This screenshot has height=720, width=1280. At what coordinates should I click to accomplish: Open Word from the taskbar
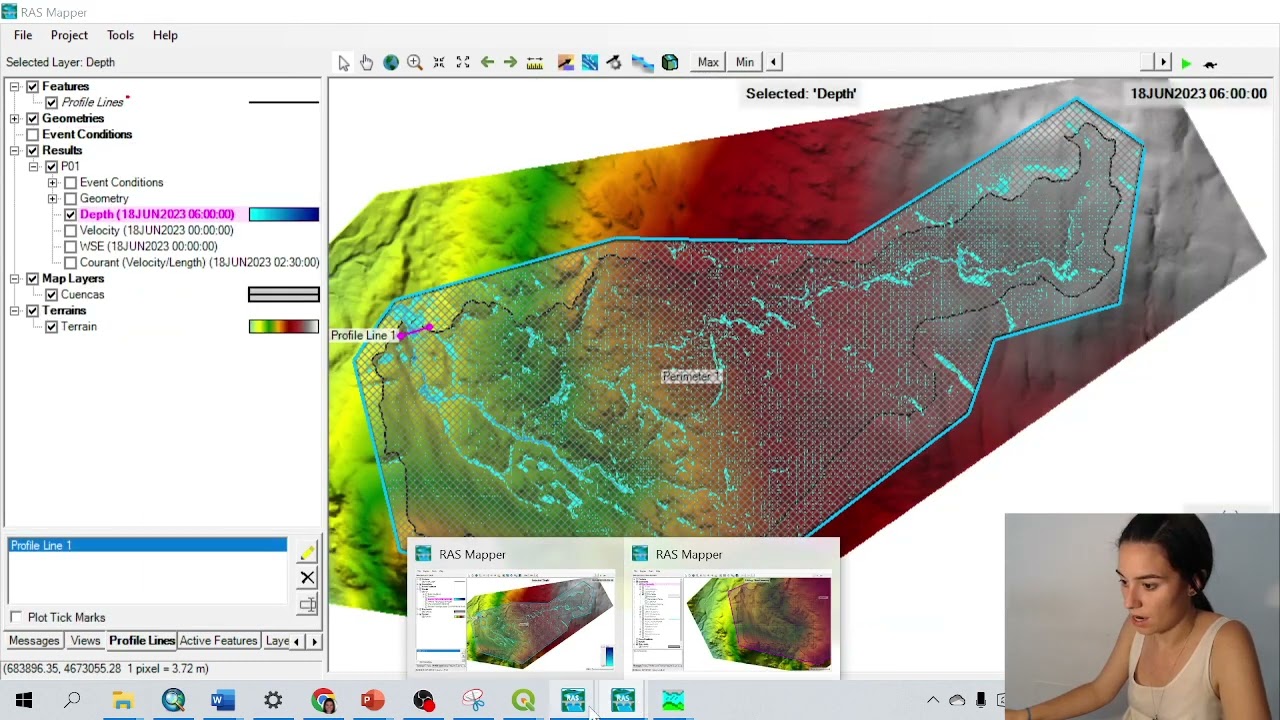click(x=222, y=701)
